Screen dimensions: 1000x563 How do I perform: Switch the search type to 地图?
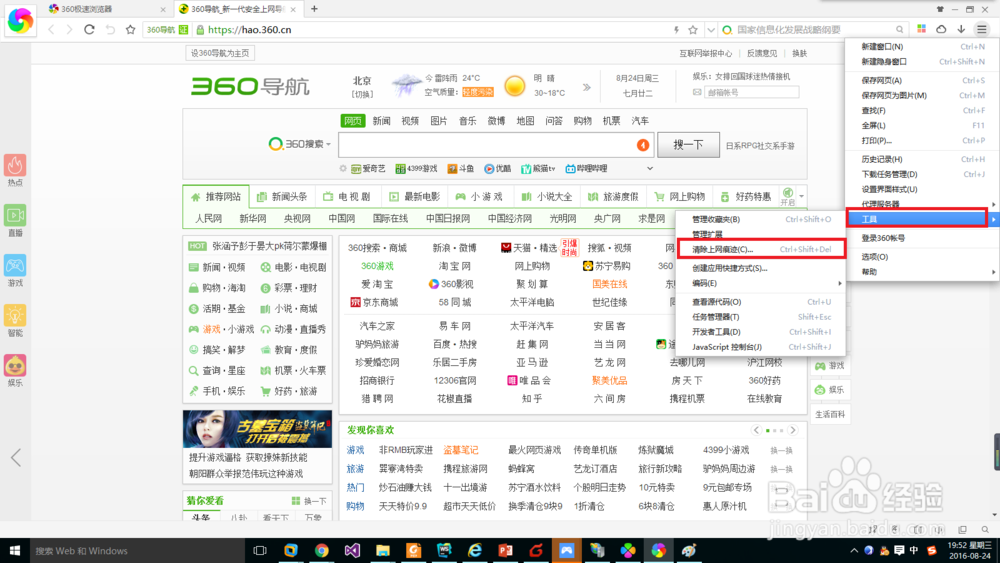(x=525, y=121)
